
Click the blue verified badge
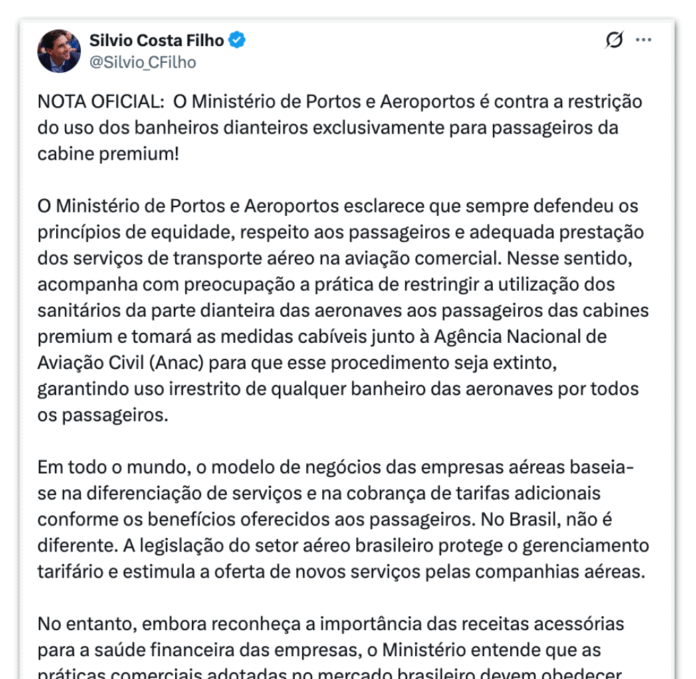click(237, 41)
